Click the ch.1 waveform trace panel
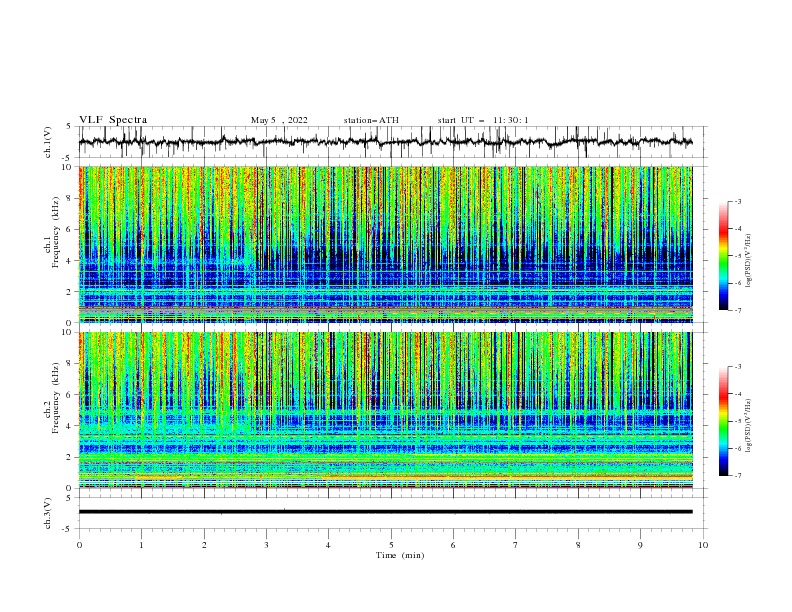Image resolution: width=792 pixels, height=612 pixels. [392, 142]
